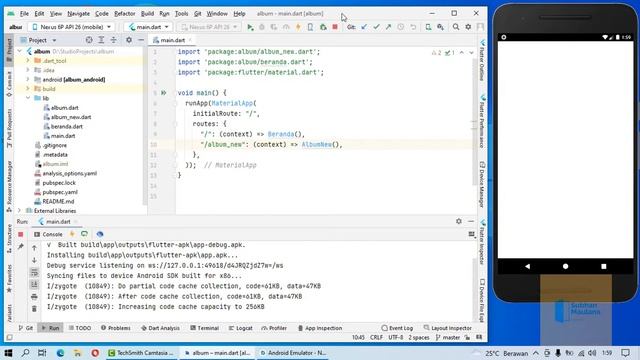Click Git push arrow icon
Image resolution: width=640 pixels, height=360 pixels.
click(x=388, y=27)
